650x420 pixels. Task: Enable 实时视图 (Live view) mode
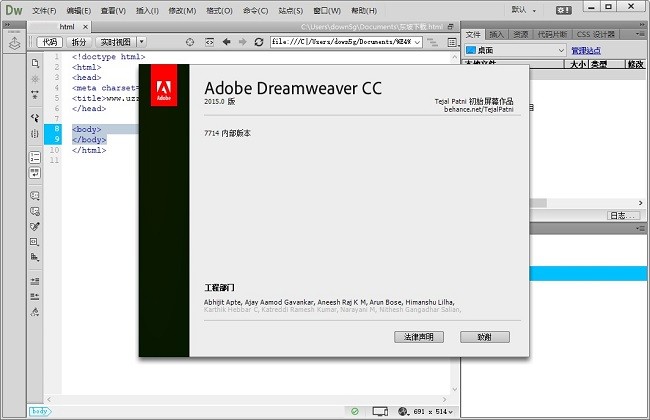115,42
